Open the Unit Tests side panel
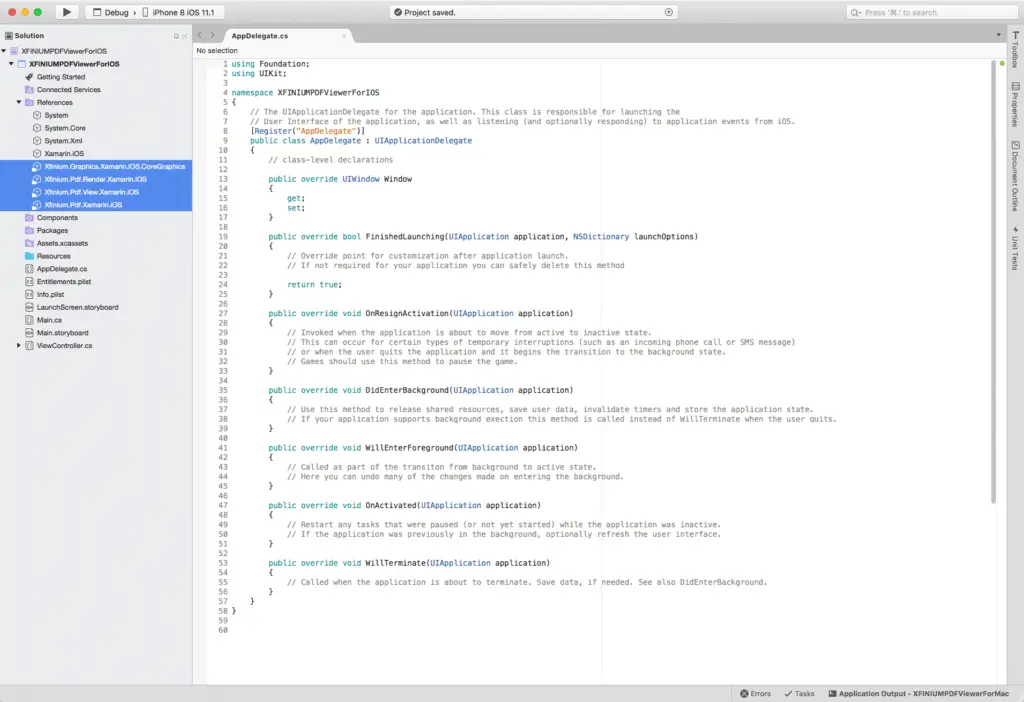The image size is (1024, 702). 1015,248
